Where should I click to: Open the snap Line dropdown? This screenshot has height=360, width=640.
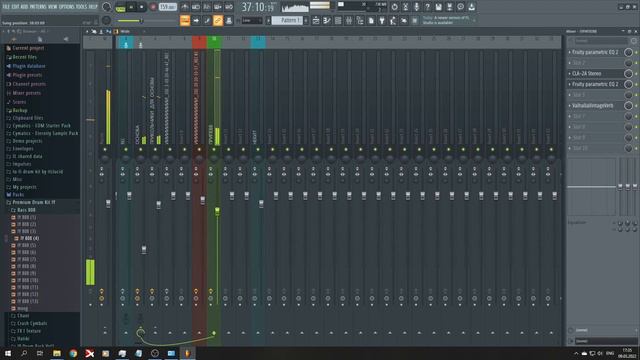pyautogui.click(x=252, y=20)
